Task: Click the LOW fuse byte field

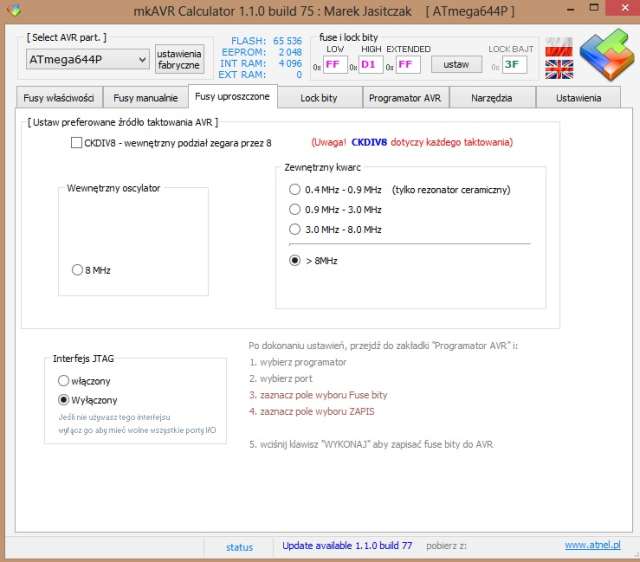Action: pos(335,65)
